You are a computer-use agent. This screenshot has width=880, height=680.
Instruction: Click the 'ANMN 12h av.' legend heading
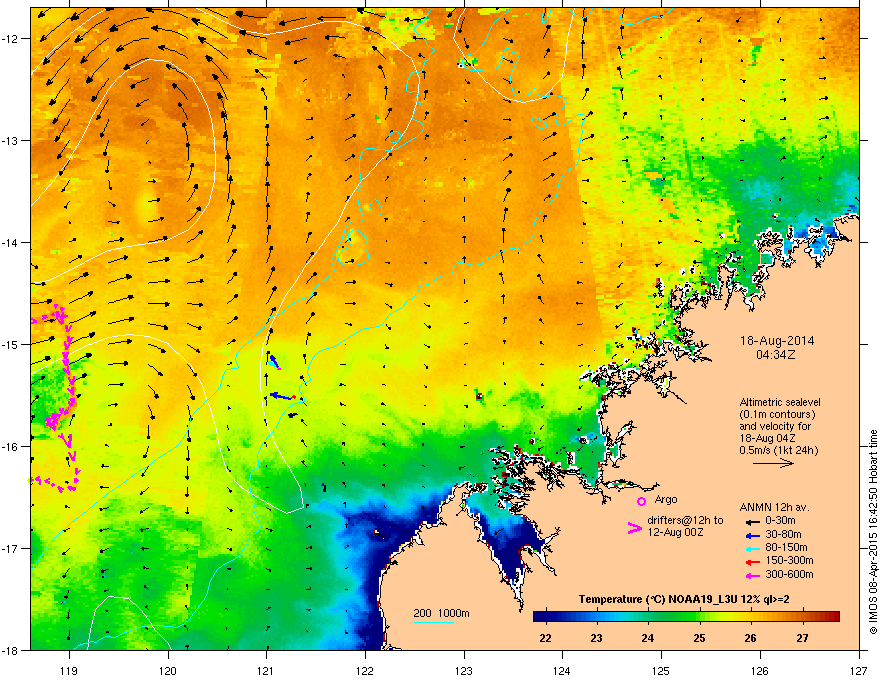coord(774,507)
